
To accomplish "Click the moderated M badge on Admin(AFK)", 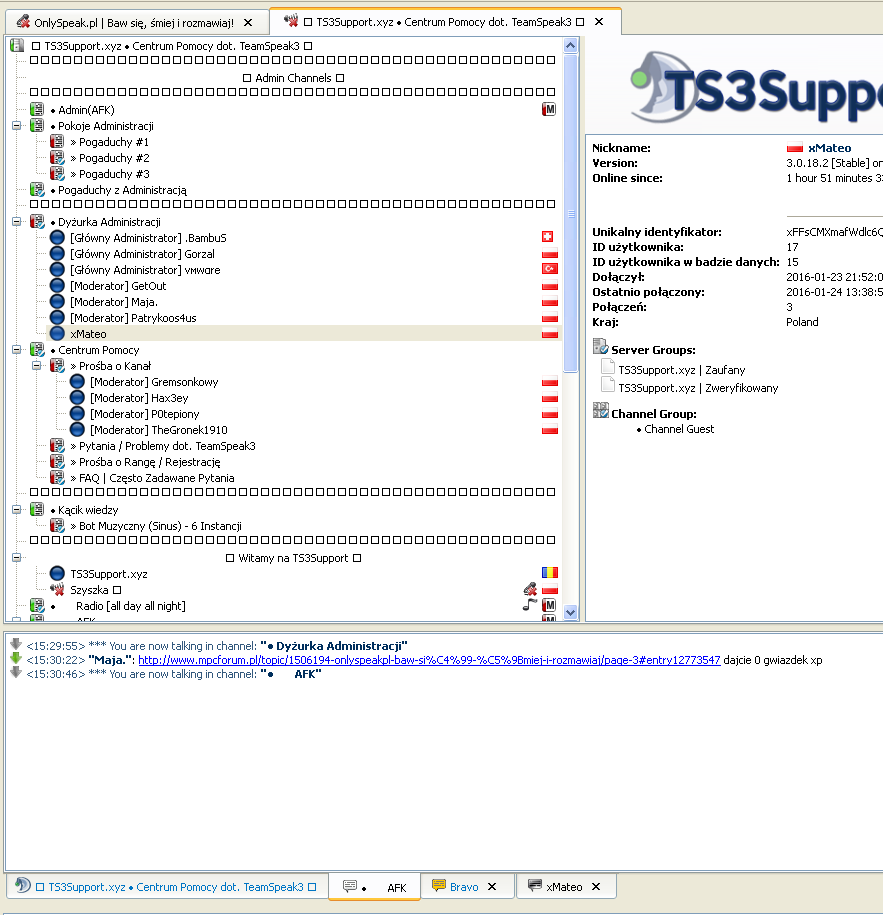I will click(549, 109).
